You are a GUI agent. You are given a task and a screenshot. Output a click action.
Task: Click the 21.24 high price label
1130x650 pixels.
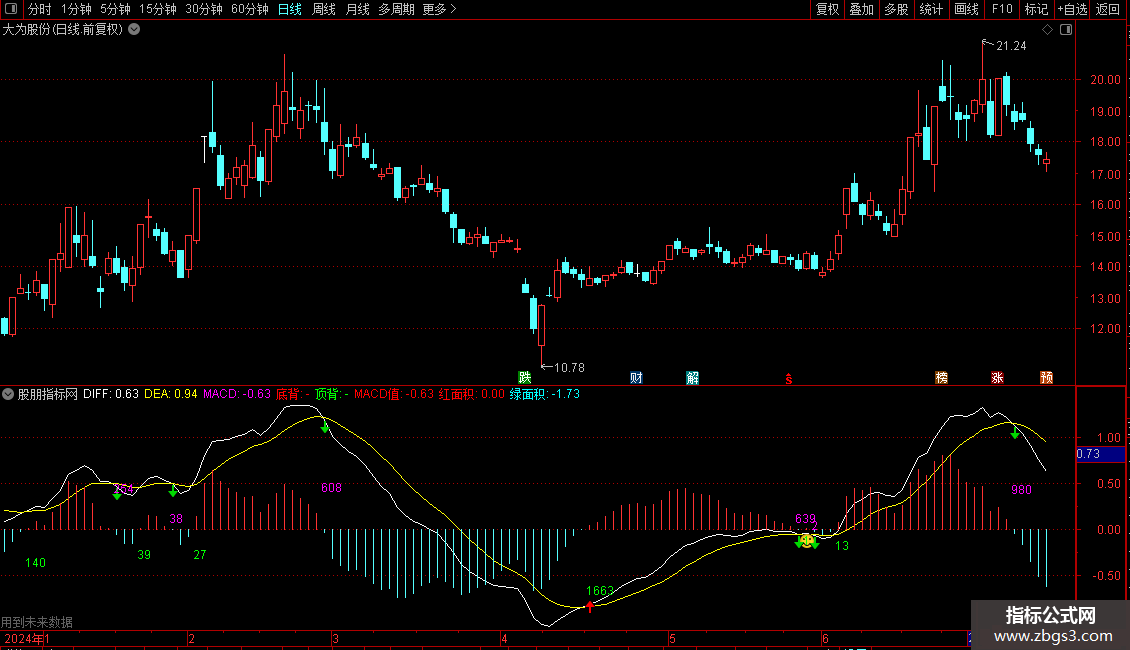point(1011,46)
